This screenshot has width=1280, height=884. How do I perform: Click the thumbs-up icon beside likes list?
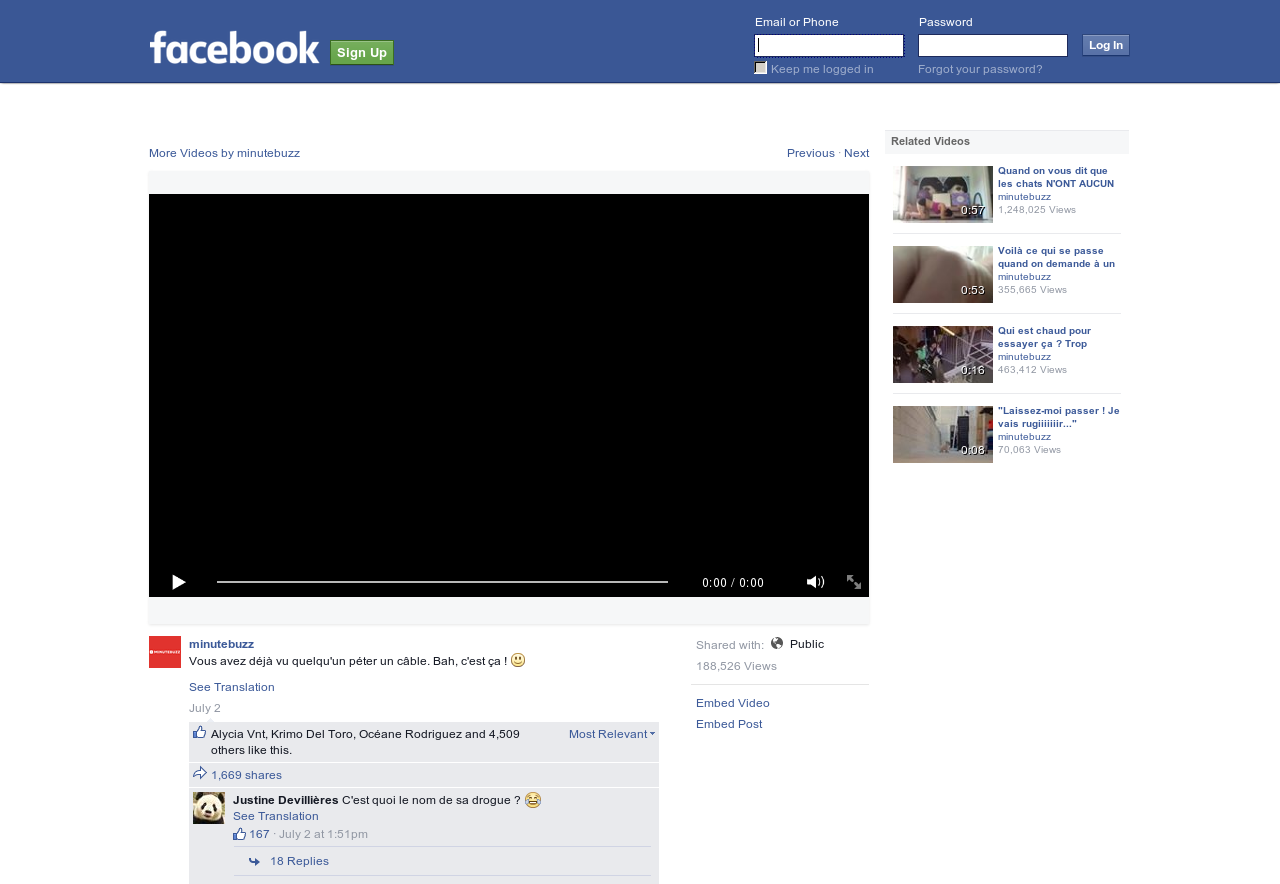(x=199, y=732)
